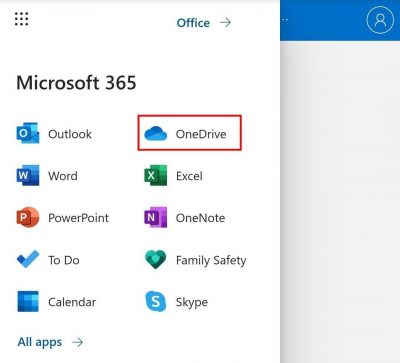Image resolution: width=400 pixels, height=363 pixels.
Task: Open the account profile avatar
Action: [380, 20]
